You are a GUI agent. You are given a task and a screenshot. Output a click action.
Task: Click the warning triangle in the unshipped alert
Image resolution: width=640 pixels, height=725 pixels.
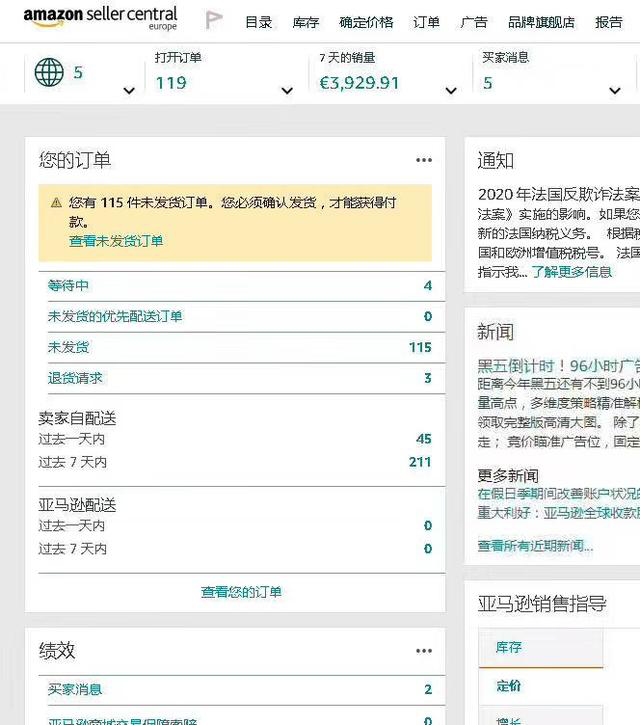tap(56, 203)
